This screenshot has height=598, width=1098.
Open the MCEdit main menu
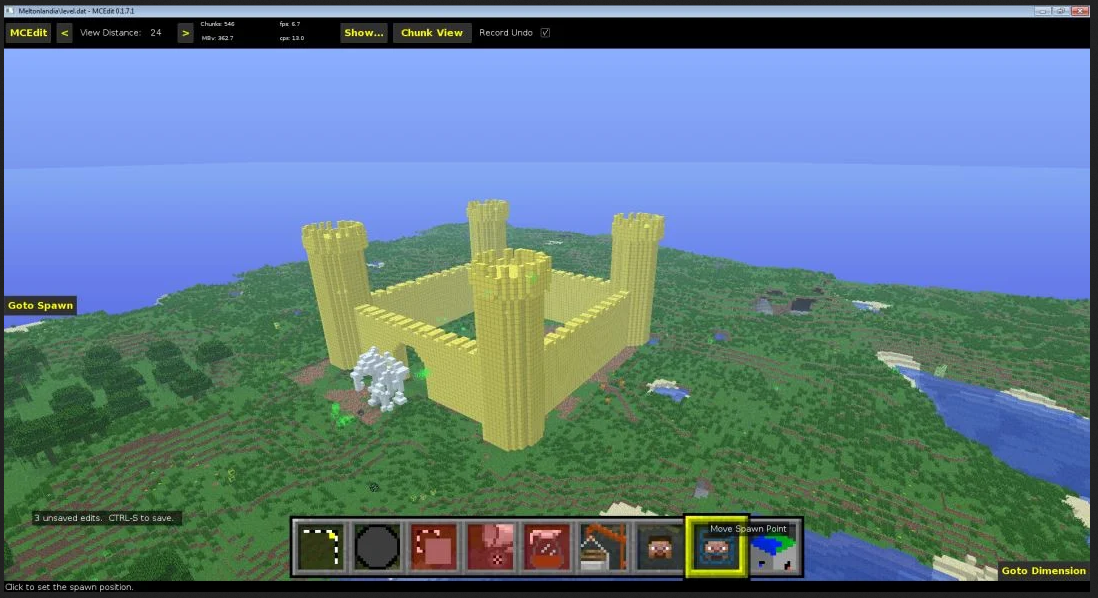pyautogui.click(x=29, y=33)
